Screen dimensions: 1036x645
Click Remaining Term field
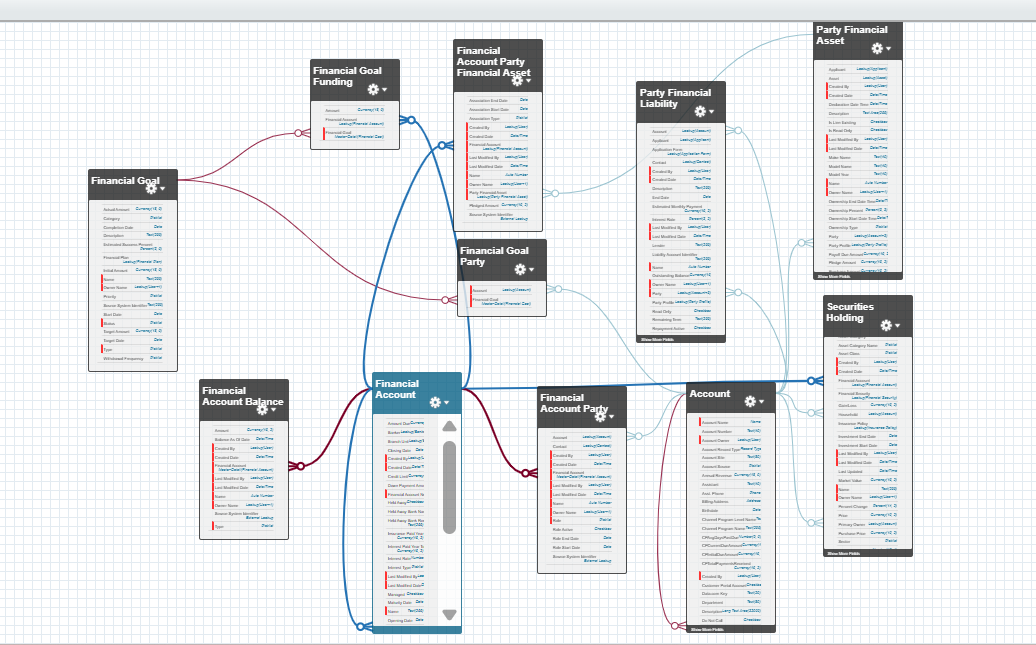(x=681, y=319)
